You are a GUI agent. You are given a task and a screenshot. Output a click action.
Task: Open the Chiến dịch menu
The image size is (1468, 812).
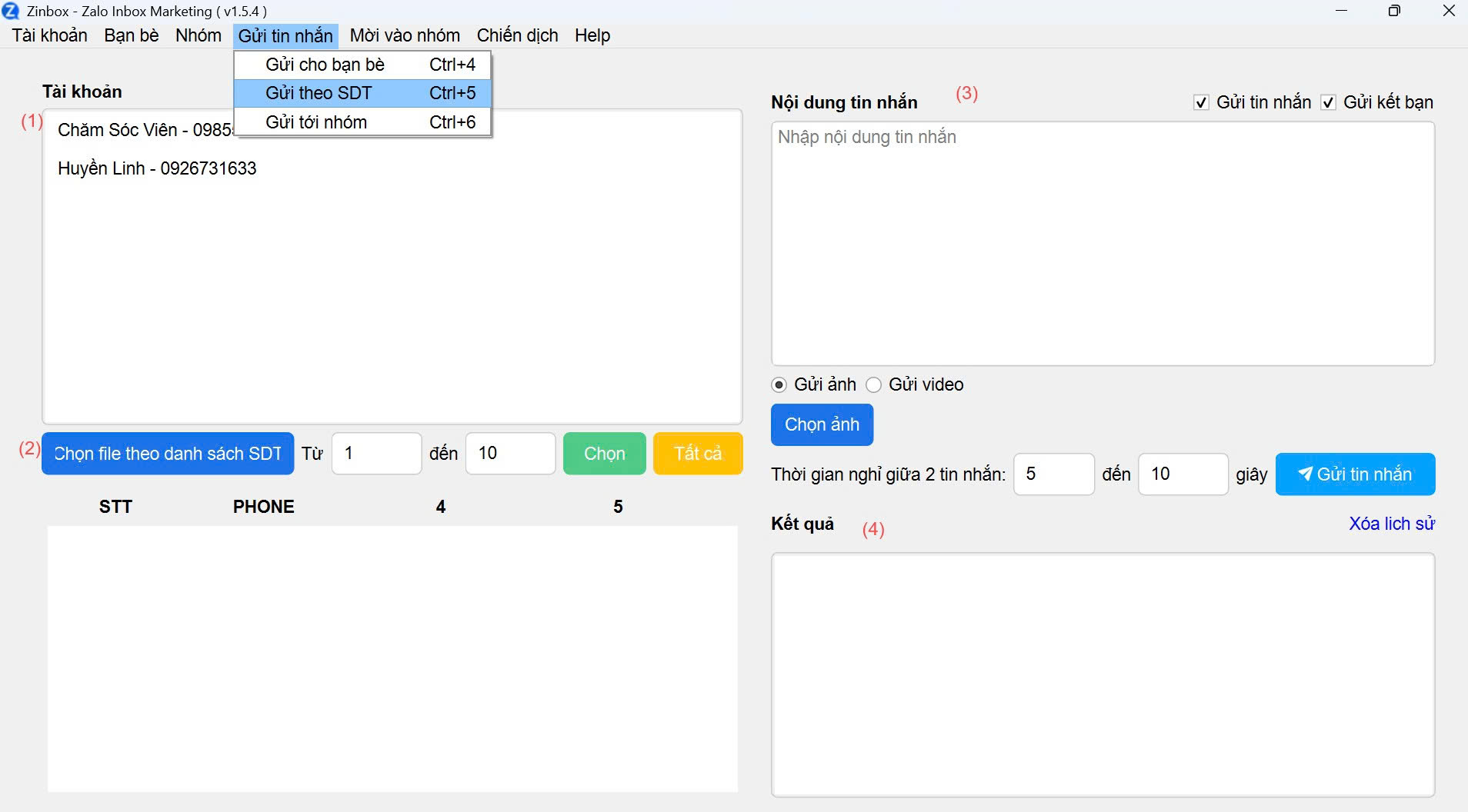point(517,35)
